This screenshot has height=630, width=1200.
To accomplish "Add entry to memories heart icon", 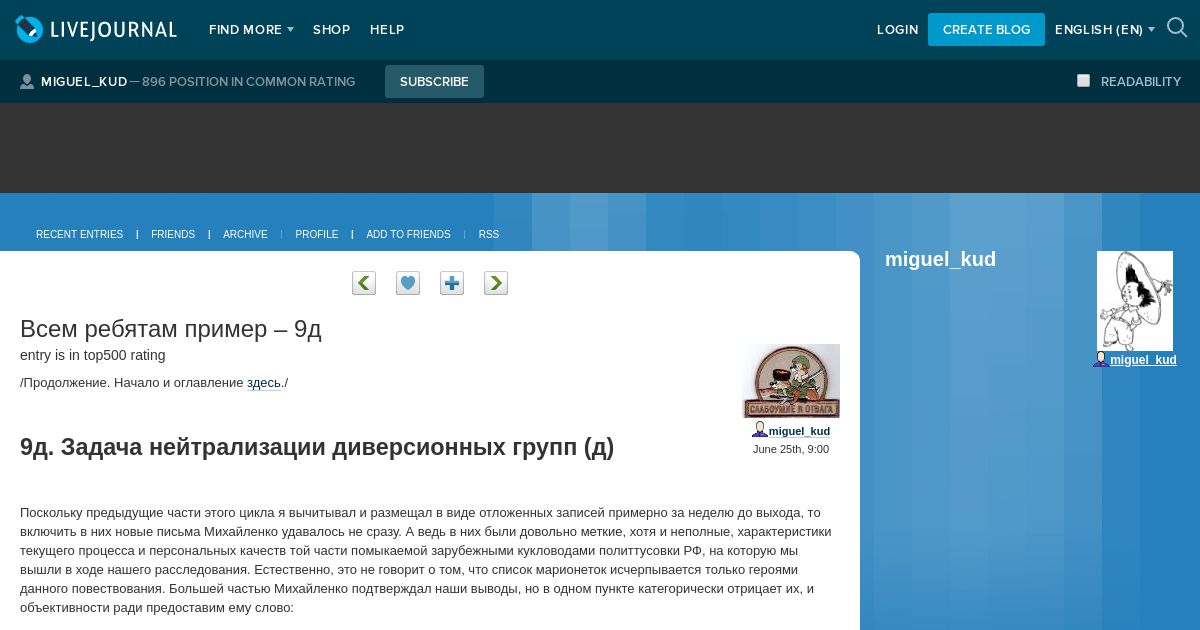I will (x=408, y=283).
